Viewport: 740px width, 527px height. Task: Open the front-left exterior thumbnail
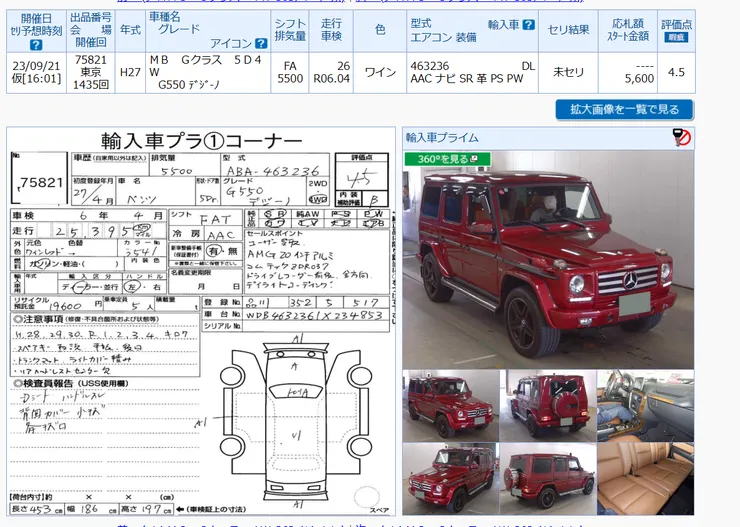(x=451, y=478)
